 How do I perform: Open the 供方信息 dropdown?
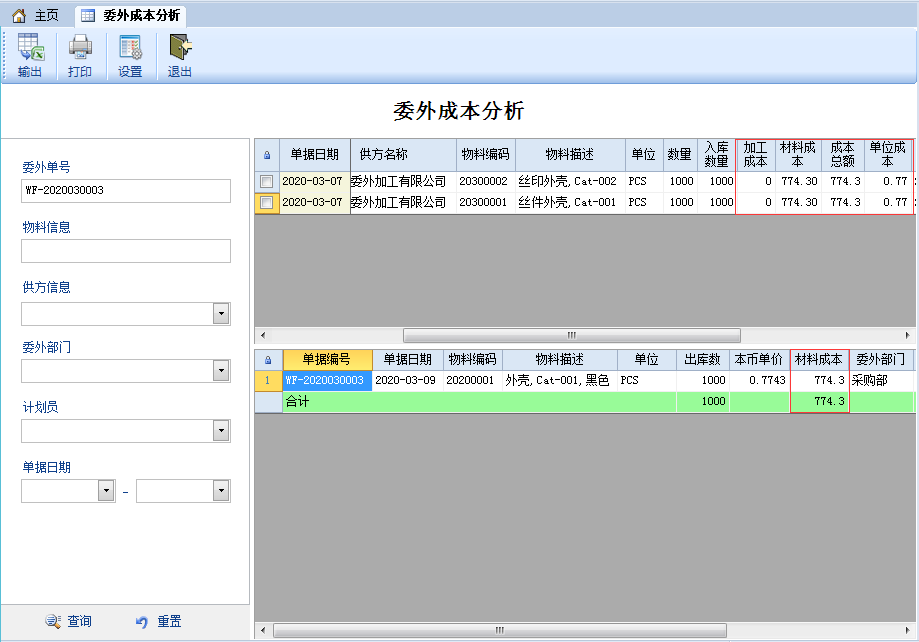(221, 314)
